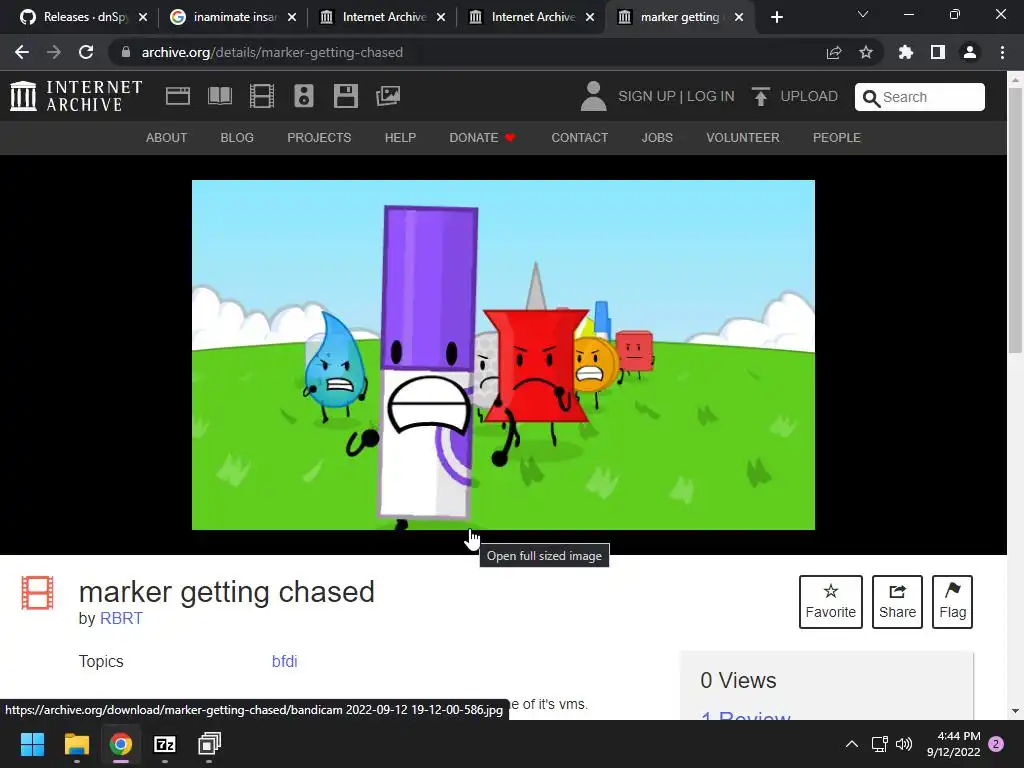Open Chrome three-dot menu
Image resolution: width=1024 pixels, height=768 pixels.
point(1002,52)
